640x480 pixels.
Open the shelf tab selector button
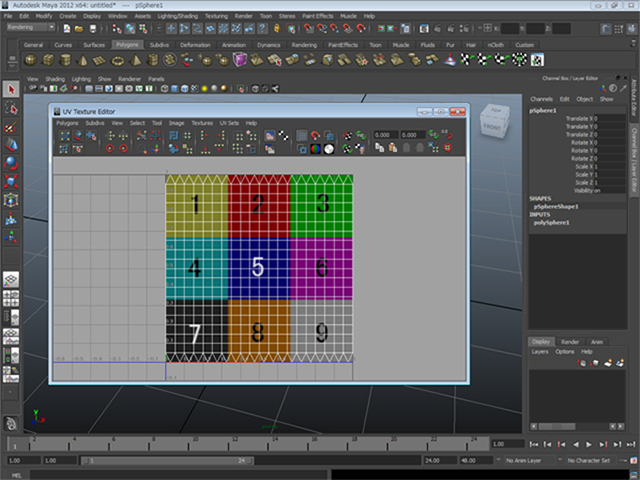pos(12,58)
